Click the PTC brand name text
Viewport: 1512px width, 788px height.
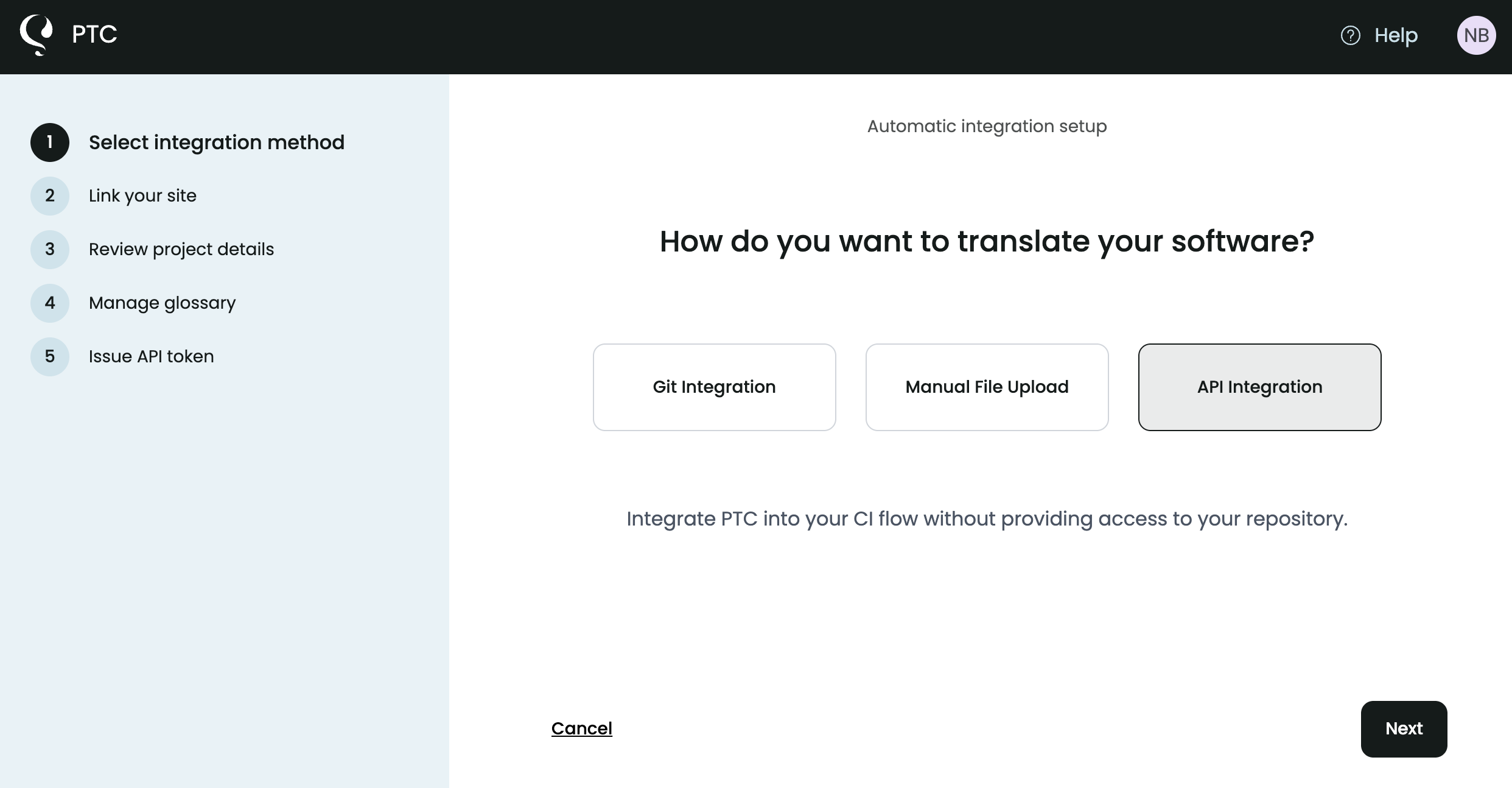(x=94, y=34)
